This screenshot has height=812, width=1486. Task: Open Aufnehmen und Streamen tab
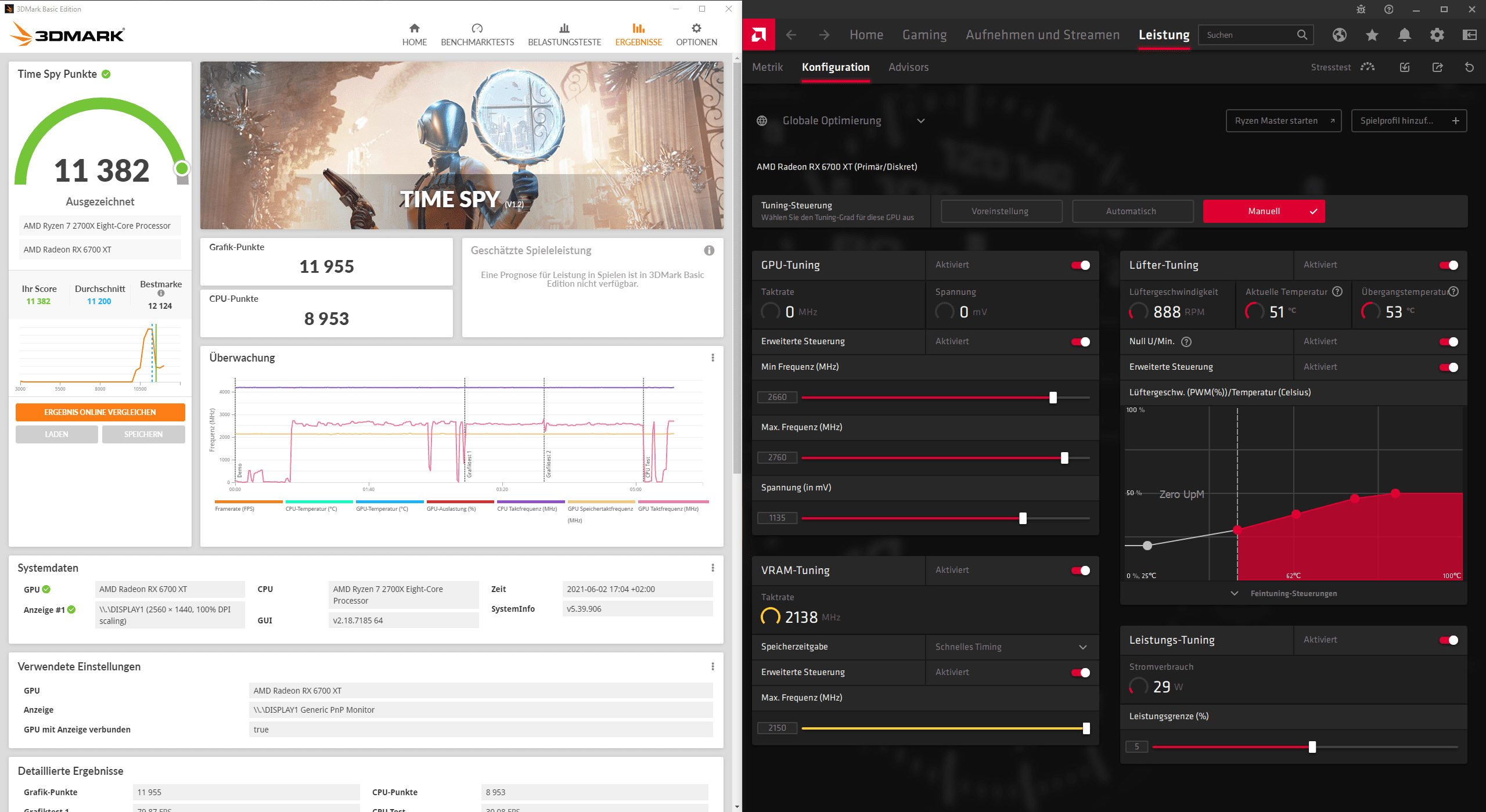coord(1042,35)
